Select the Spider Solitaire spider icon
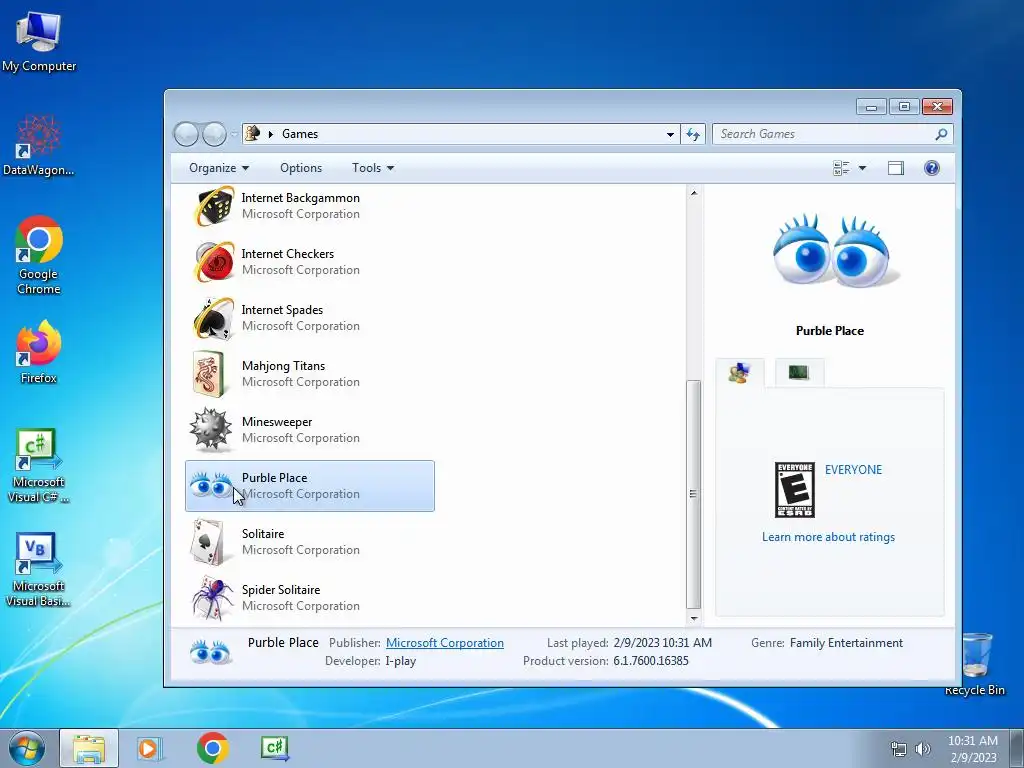1024x768 pixels. coord(212,598)
